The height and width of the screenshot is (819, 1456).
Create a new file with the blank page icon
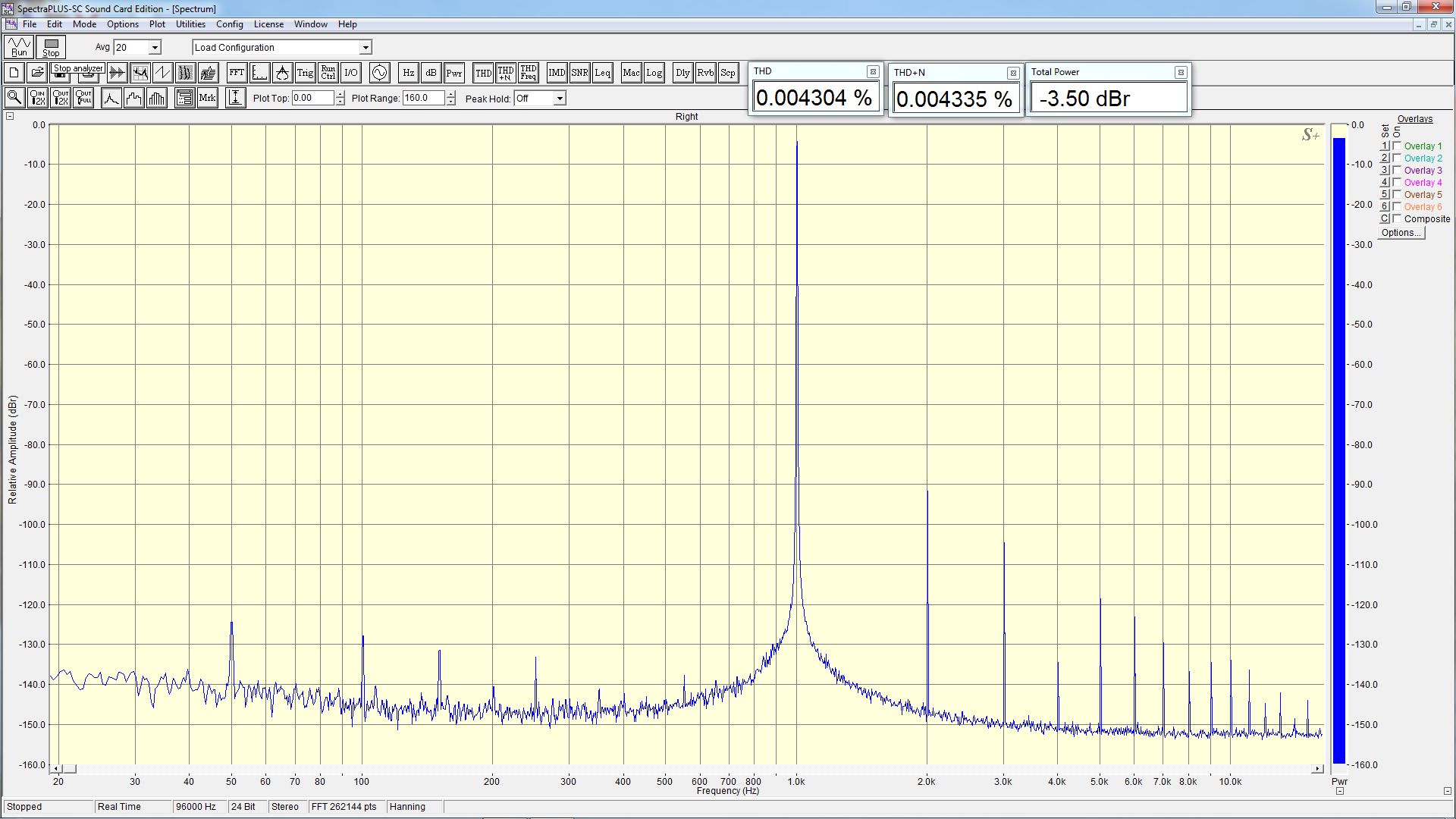tap(14, 73)
